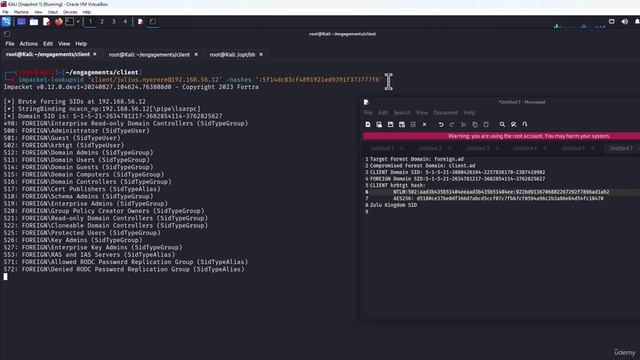Open terminal Actions menu
This screenshot has width=640, height=360.
coord(29,44)
